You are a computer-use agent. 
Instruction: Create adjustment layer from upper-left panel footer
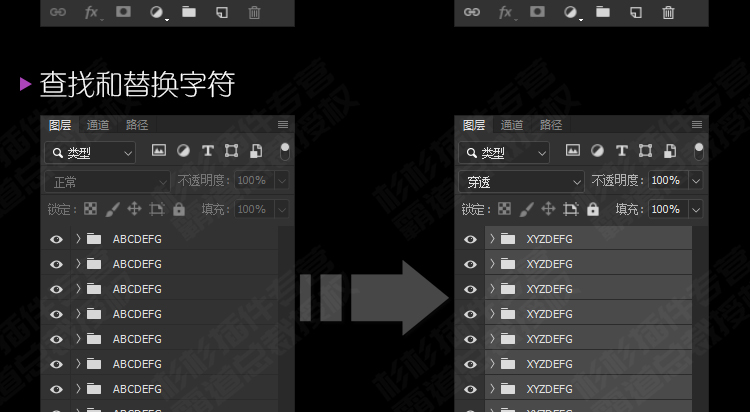coord(157,12)
